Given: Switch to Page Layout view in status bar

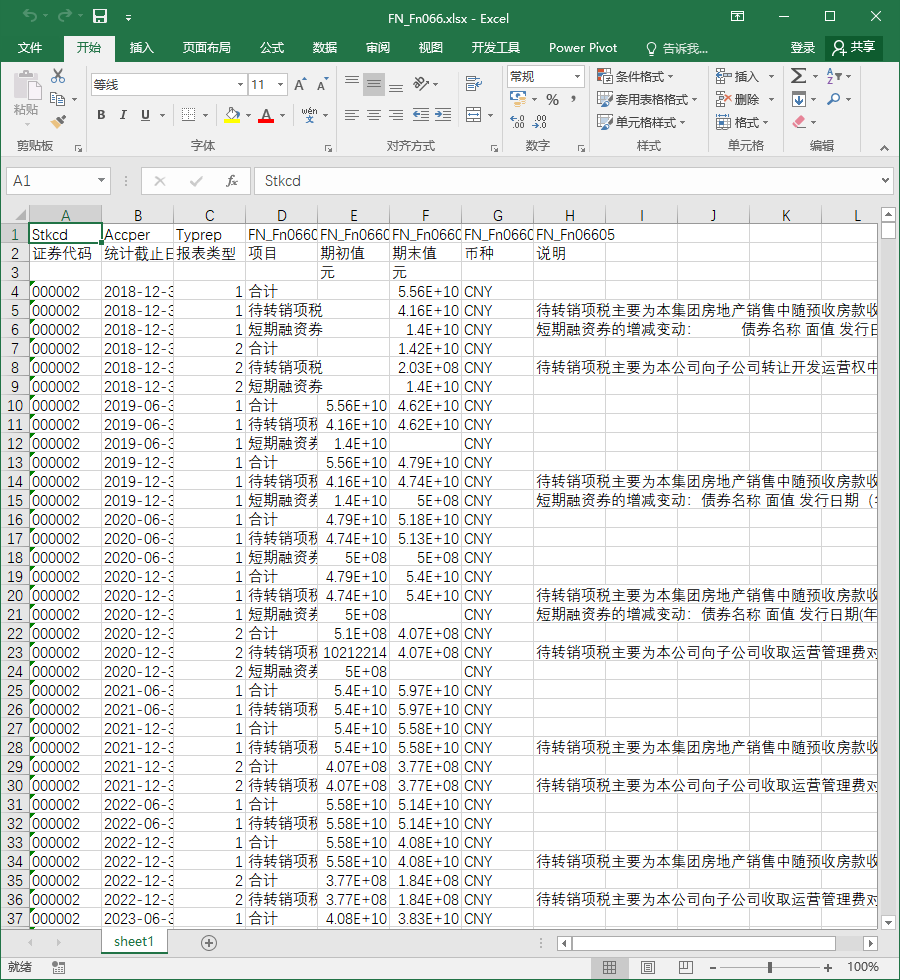Looking at the screenshot, I should click(648, 968).
